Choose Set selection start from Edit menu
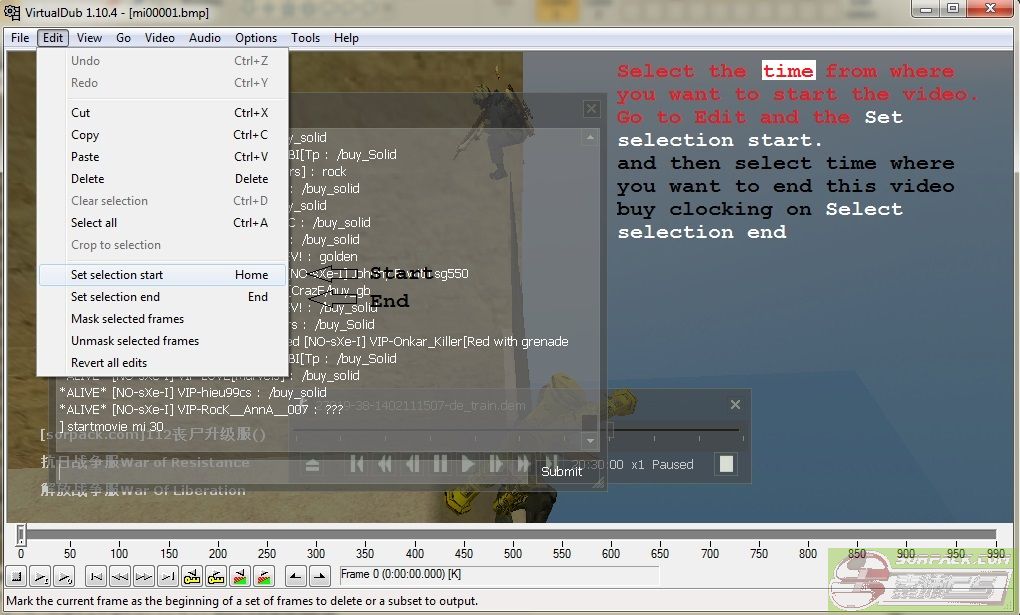This screenshot has height=615, width=1020. (x=117, y=275)
